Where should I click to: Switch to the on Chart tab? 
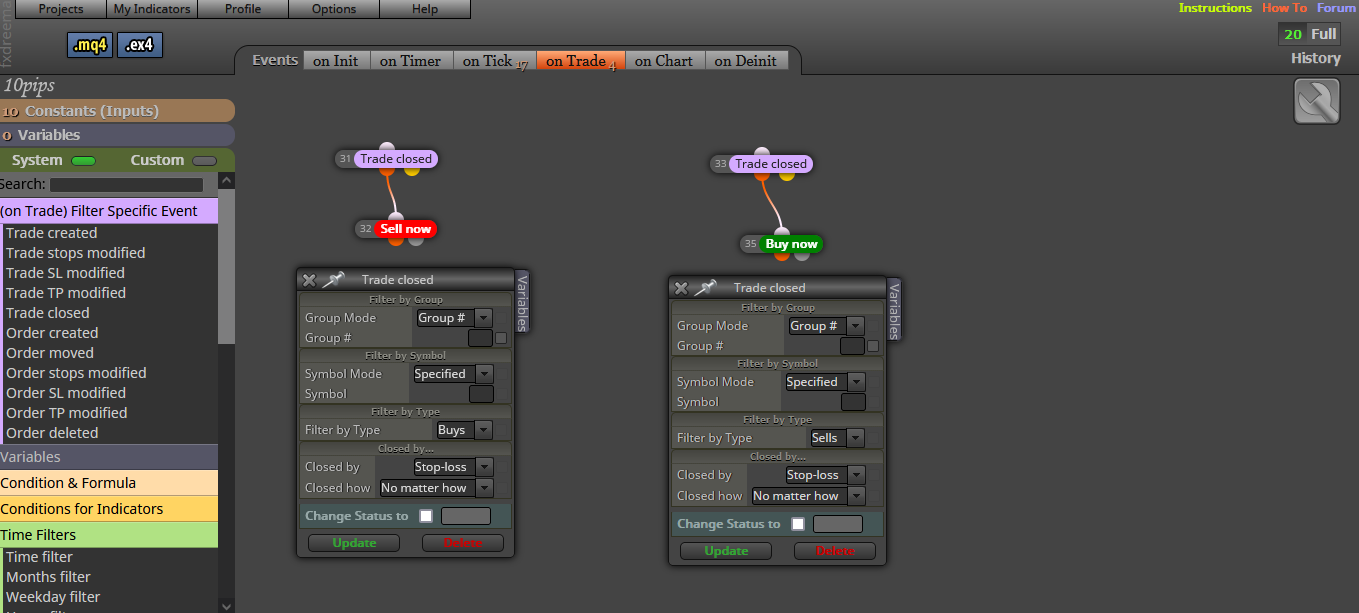(664, 61)
